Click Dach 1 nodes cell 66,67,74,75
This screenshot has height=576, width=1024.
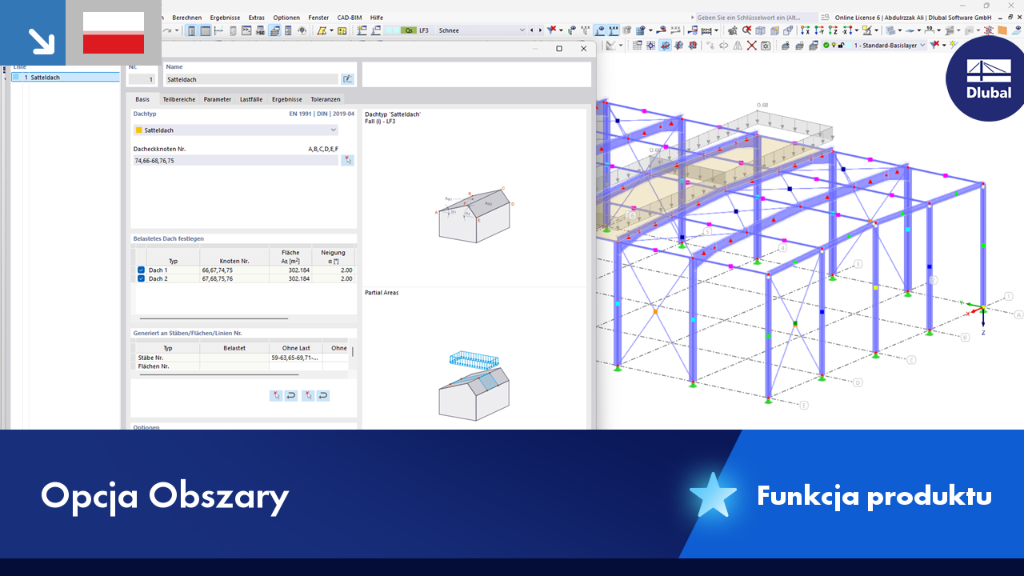[234, 270]
